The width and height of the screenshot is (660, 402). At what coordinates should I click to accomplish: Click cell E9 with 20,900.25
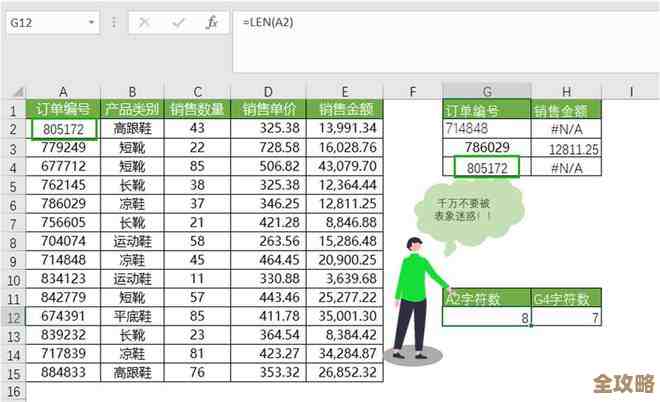345,260
